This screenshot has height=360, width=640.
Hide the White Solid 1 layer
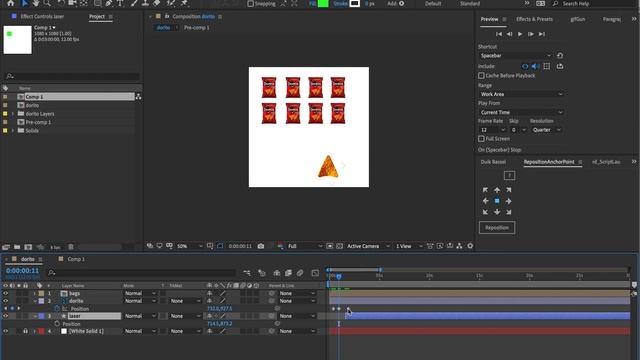click(6, 331)
